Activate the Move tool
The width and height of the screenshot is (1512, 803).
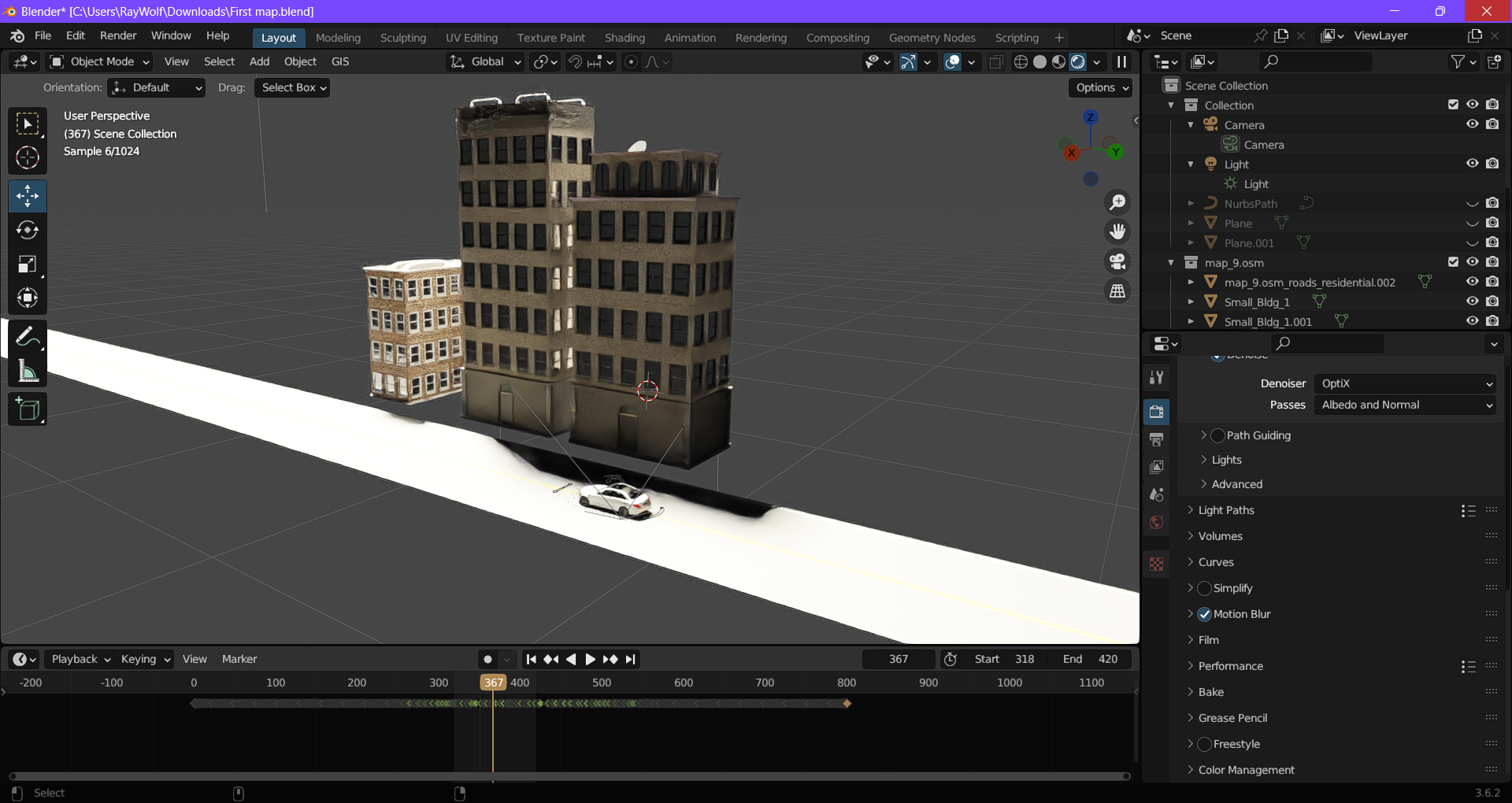[28, 196]
